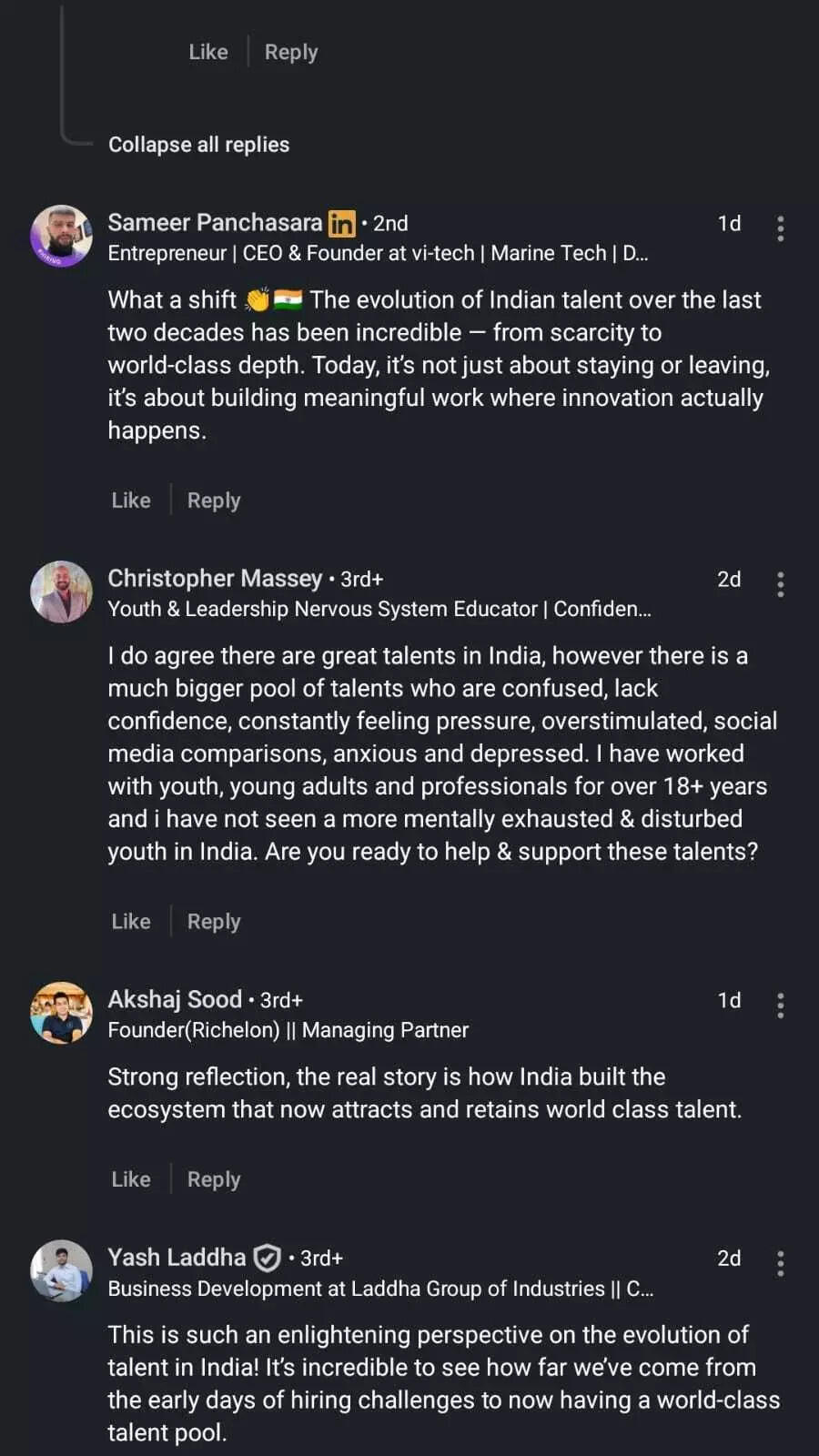Like Sameer Panchasara's comment

pos(131,500)
